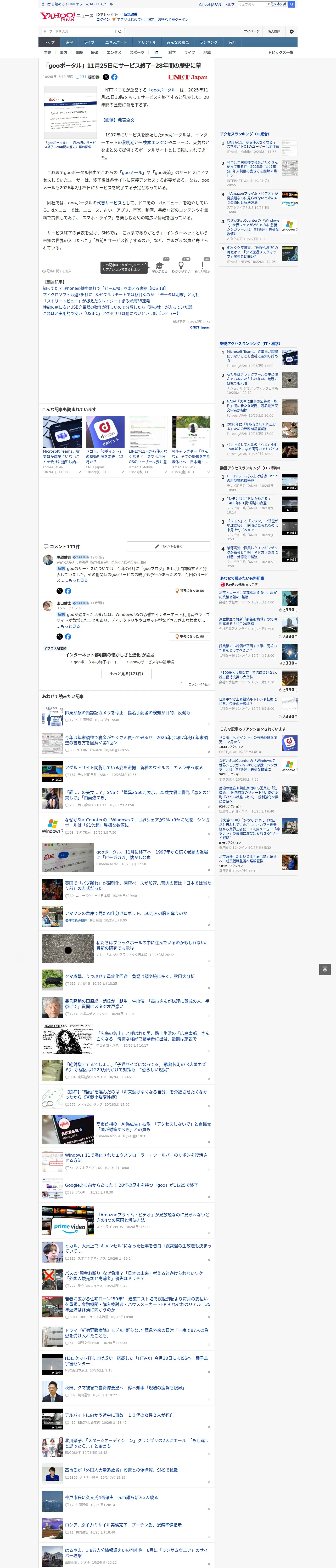The height and width of the screenshot is (1568, 336).
Task: Click the keyword search magnifier icon
Action: 120,32
